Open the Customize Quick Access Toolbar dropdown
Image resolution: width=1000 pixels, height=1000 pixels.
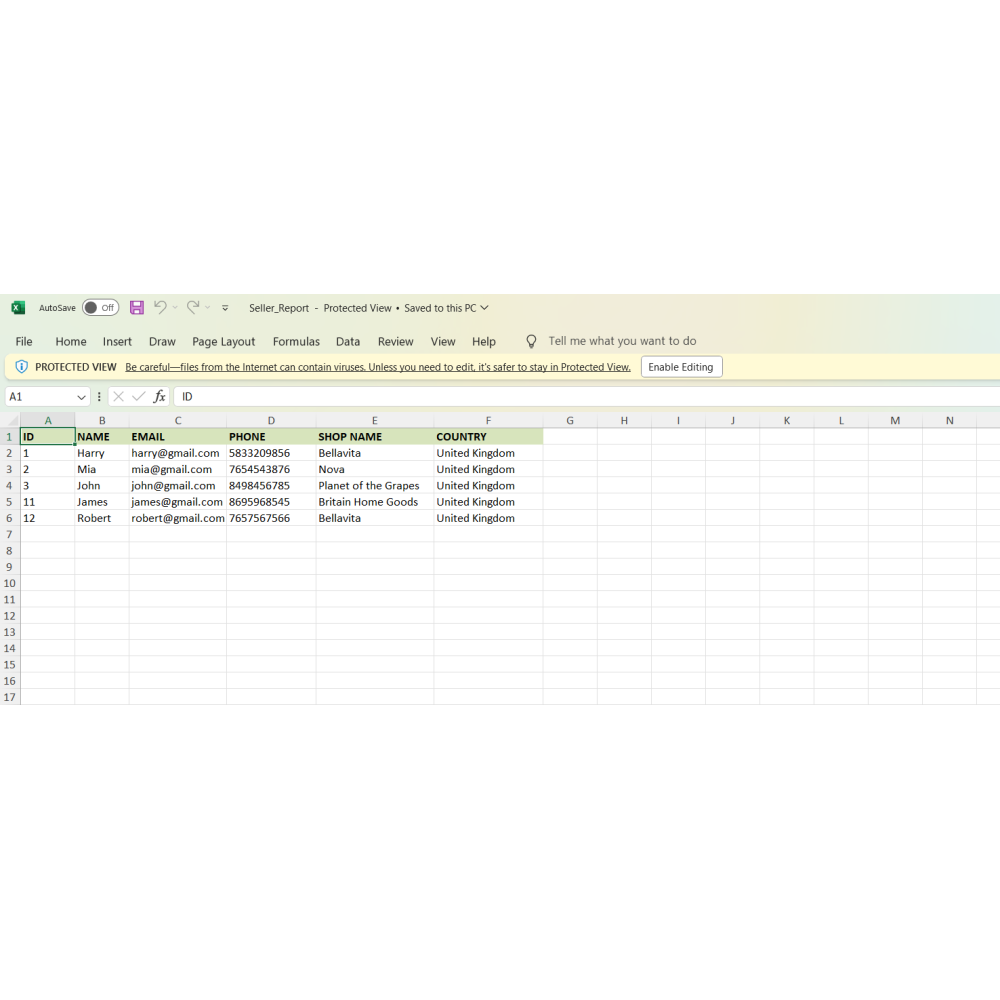(x=225, y=308)
